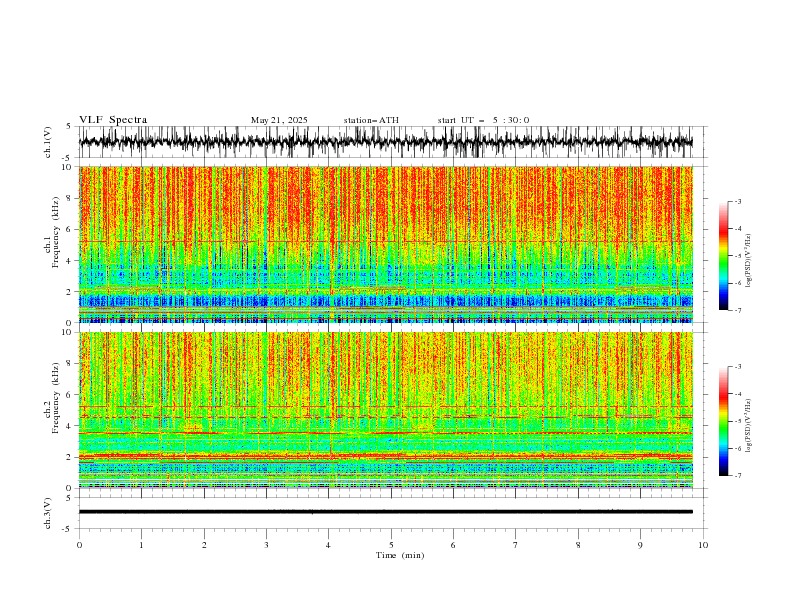792x612 pixels.
Task: Click the 'ch.2 Frequency (kHz)' axis label
Action: pos(52,398)
